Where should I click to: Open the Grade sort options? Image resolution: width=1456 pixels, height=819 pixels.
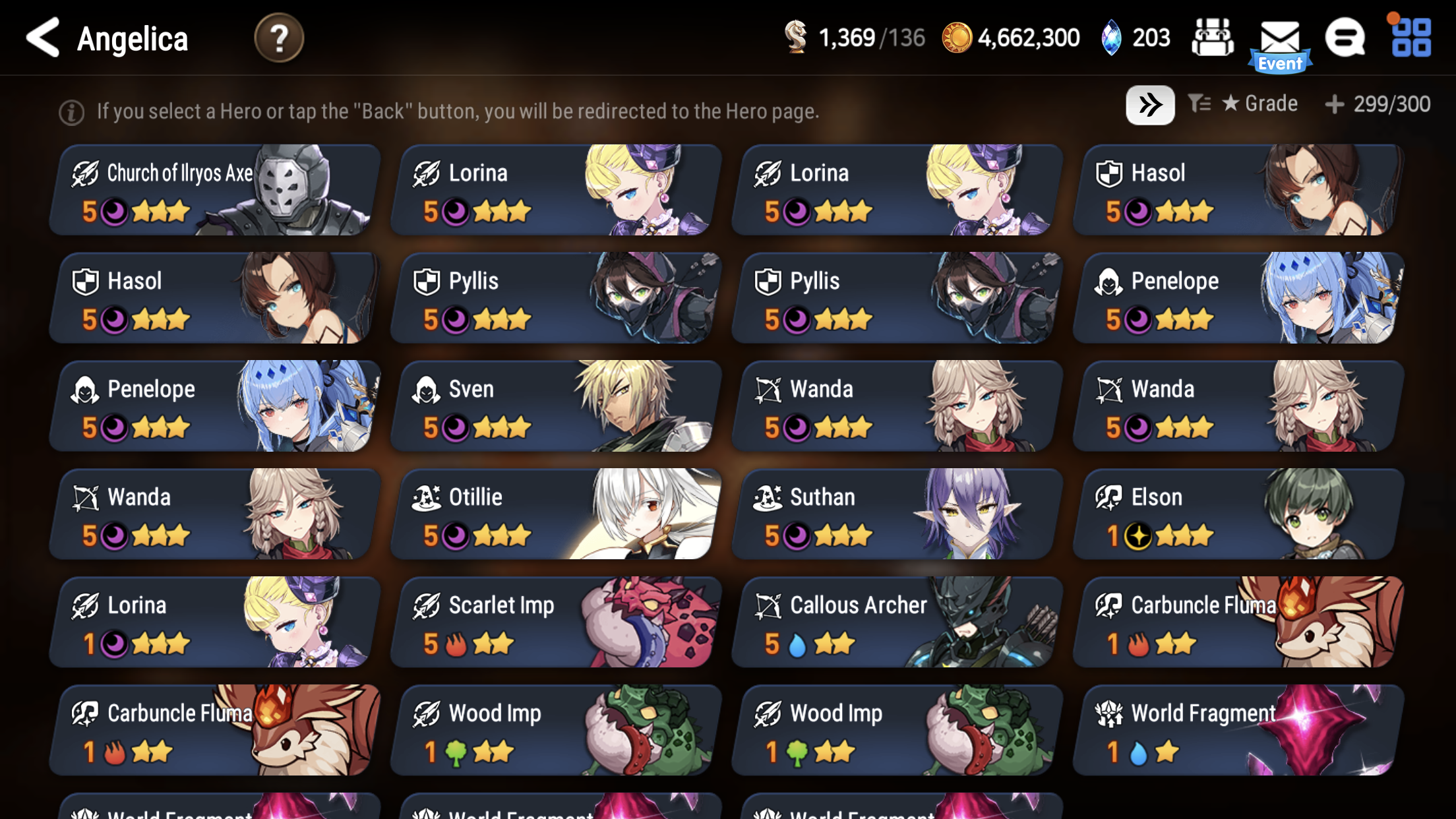click(1259, 104)
